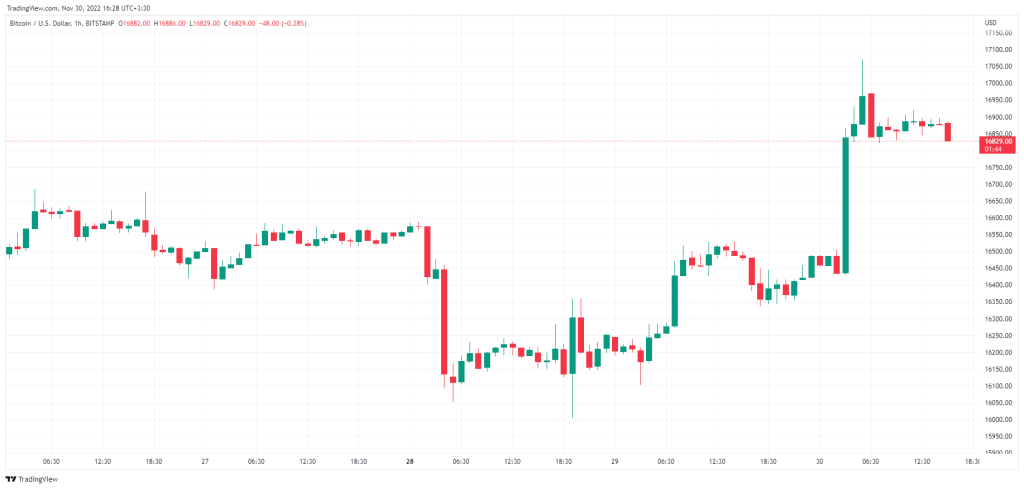Click the red 16829.00 current price label

[x=998, y=141]
